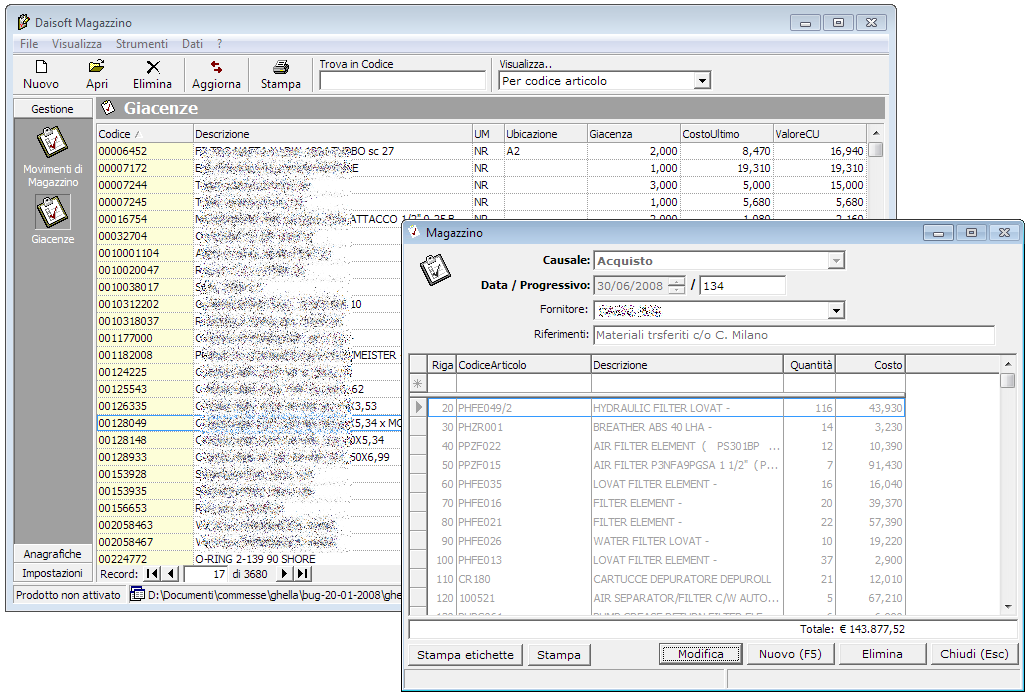Click the Stampa etichette button
The image size is (1027, 695).
point(465,654)
